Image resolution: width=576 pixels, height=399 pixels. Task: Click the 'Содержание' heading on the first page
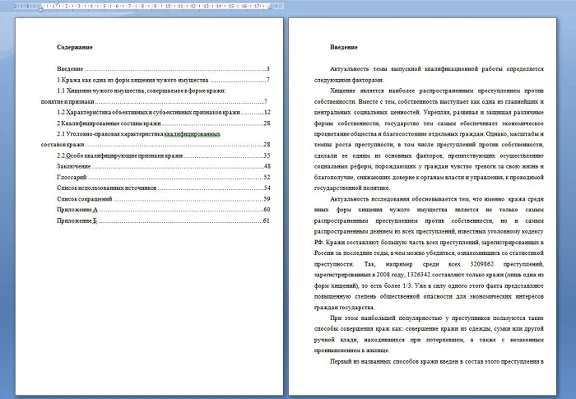75,47
